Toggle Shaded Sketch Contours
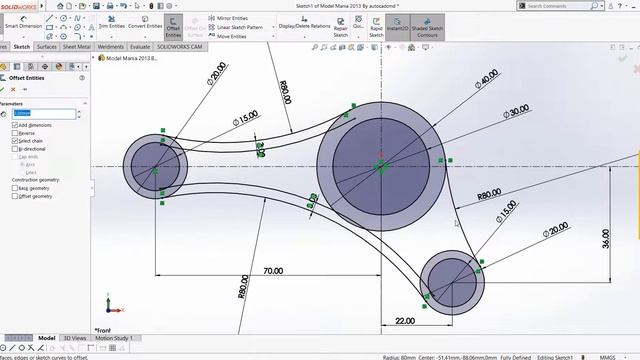Image resolution: width=640 pixels, height=360 pixels. click(427, 27)
